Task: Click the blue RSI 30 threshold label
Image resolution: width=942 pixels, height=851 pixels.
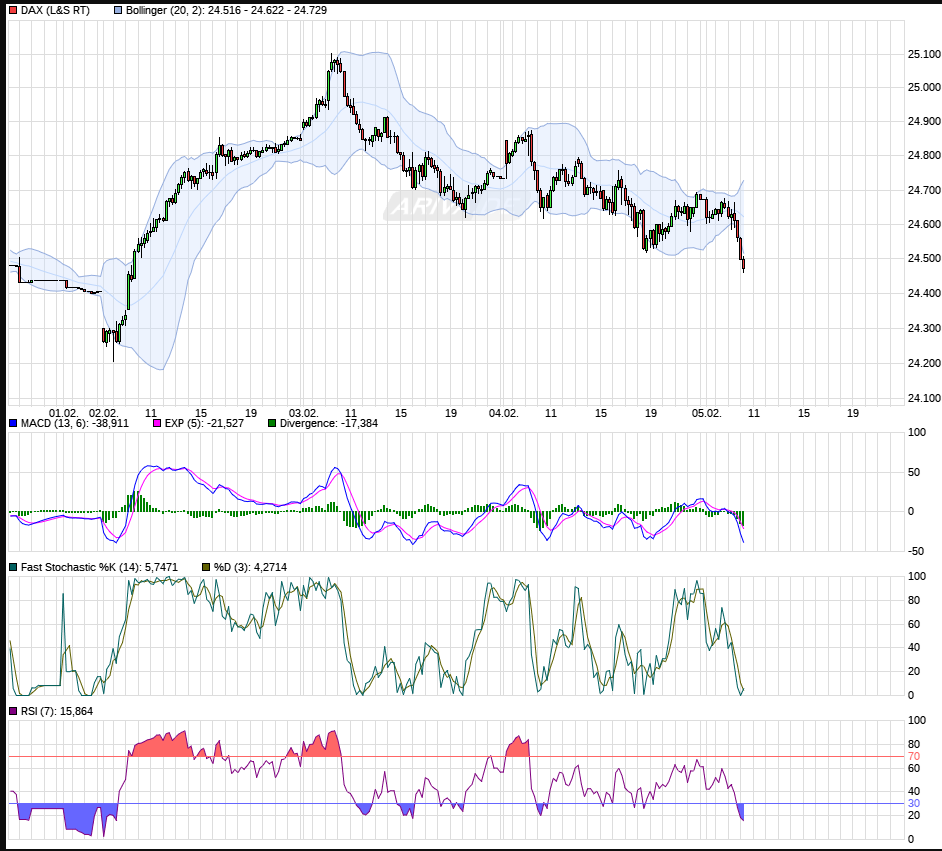Action: point(913,803)
